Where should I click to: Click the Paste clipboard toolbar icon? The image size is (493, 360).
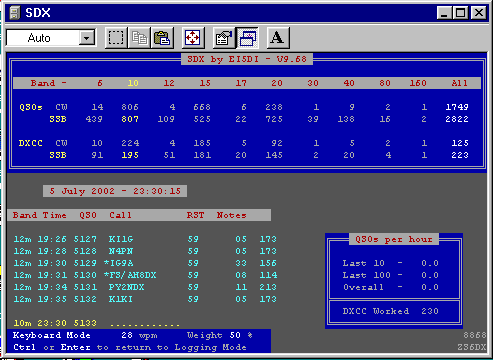point(162,38)
